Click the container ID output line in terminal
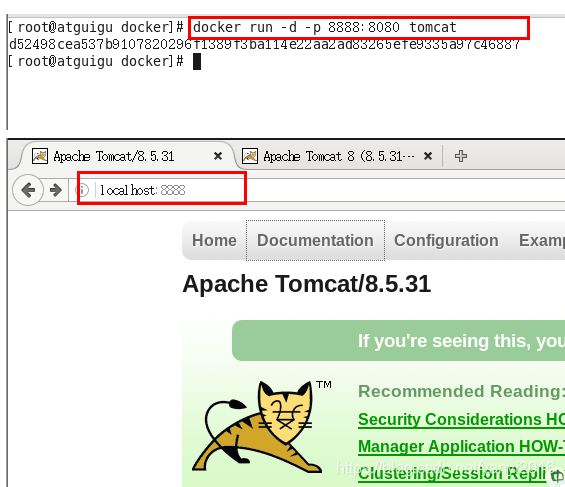The height and width of the screenshot is (487, 565). coord(264,44)
